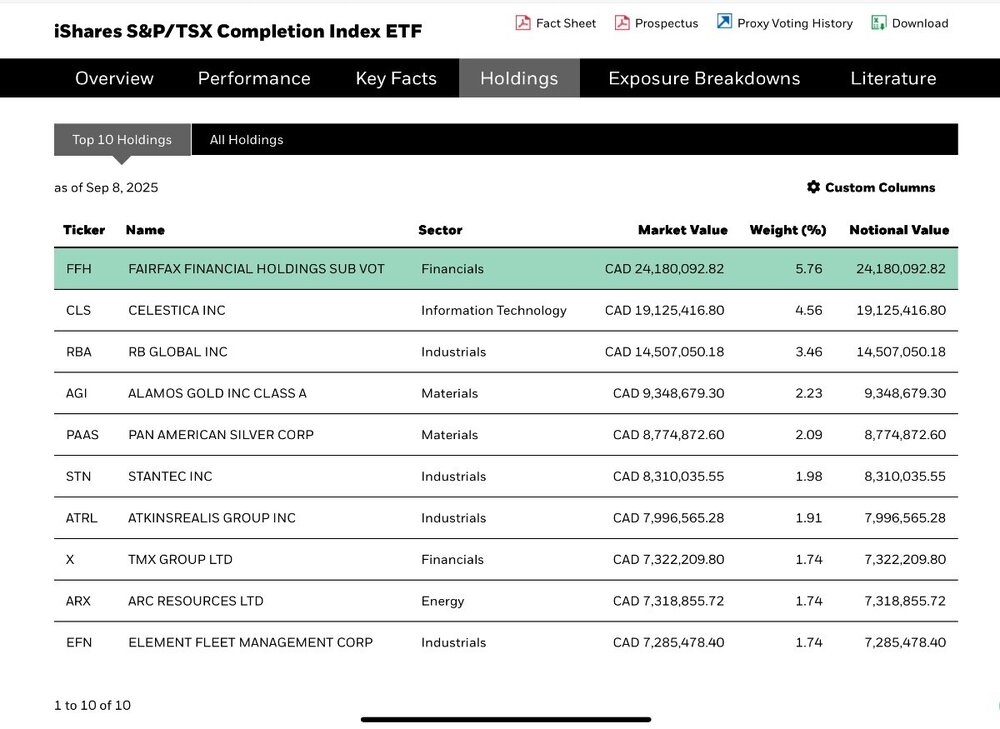
Task: Click Information Technology sector cell
Action: pyautogui.click(x=494, y=310)
